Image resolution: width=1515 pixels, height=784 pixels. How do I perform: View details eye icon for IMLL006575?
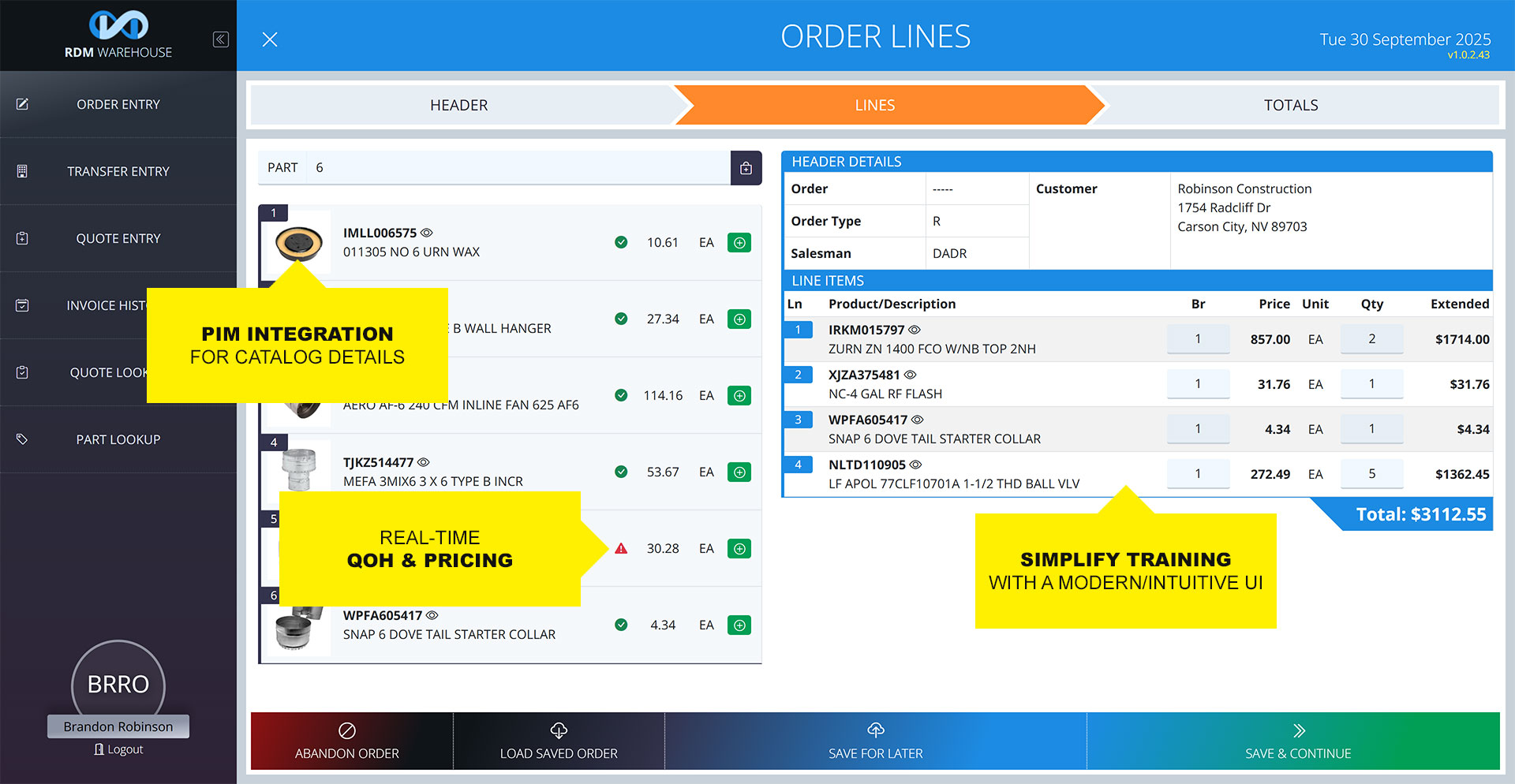pos(427,233)
